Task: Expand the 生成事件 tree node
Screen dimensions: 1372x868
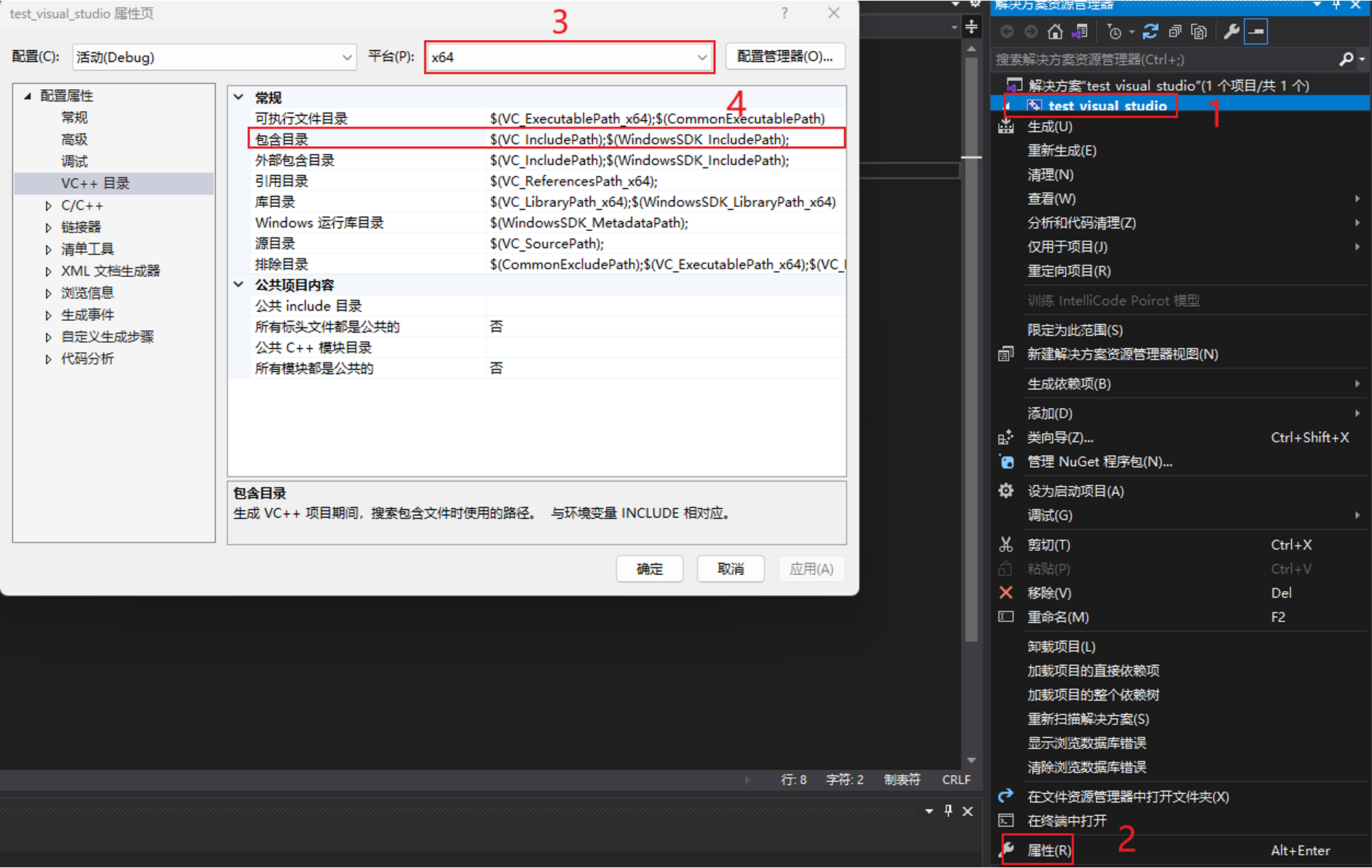Action: point(48,316)
